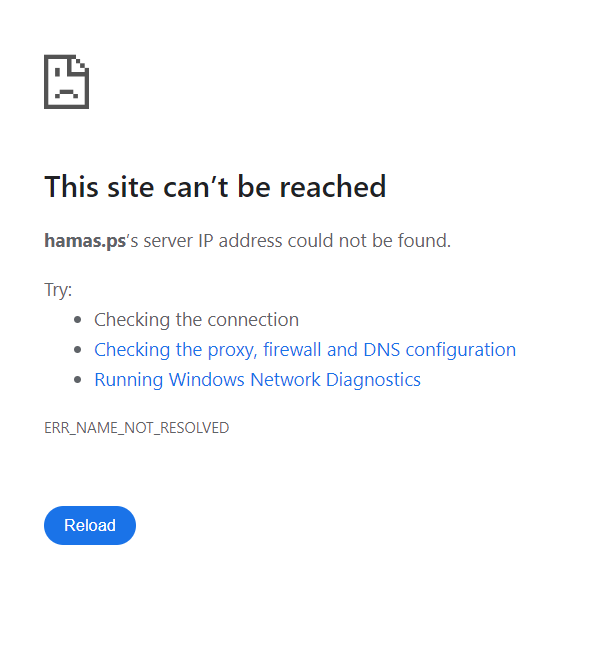Click the word "firewall" in the blue link
The height and width of the screenshot is (652, 598).
292,350
